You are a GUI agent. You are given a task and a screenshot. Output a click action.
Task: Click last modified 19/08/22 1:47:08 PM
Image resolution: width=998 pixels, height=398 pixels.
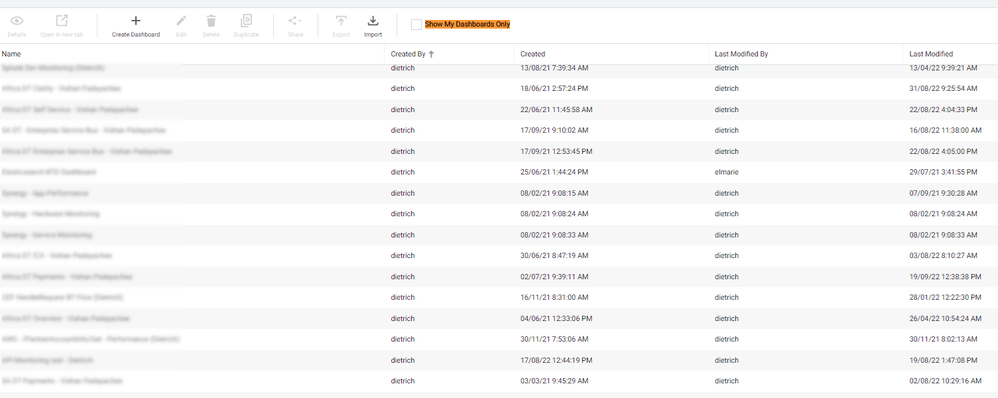pos(943,360)
